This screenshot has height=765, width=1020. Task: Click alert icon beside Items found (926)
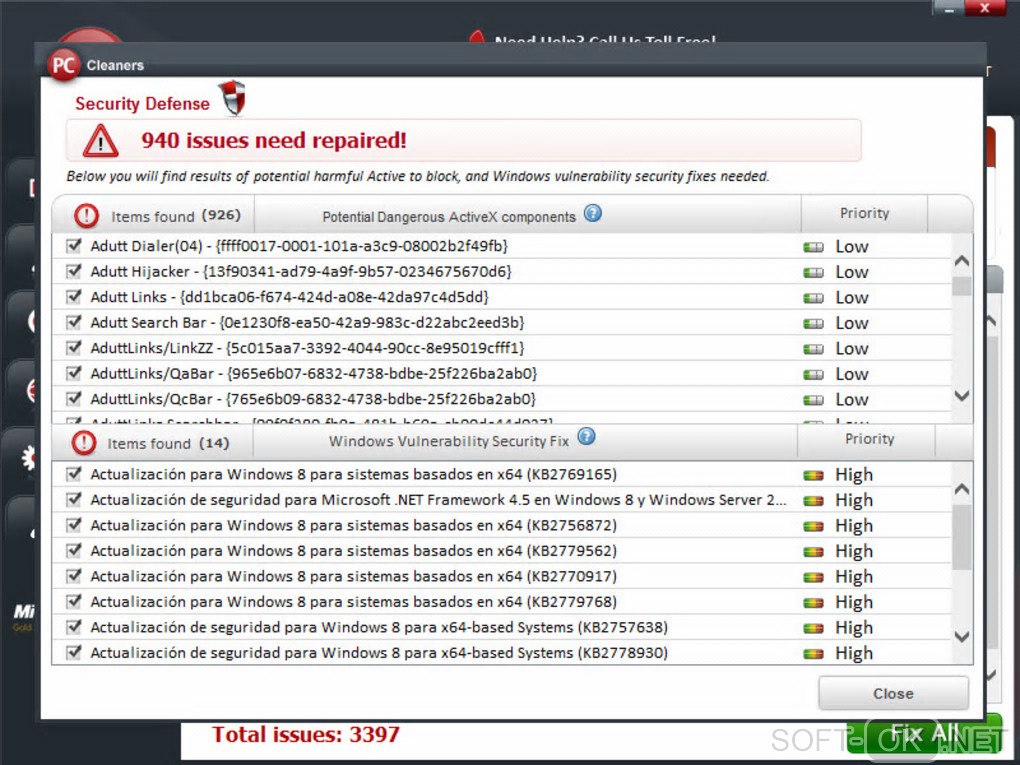tap(87, 215)
